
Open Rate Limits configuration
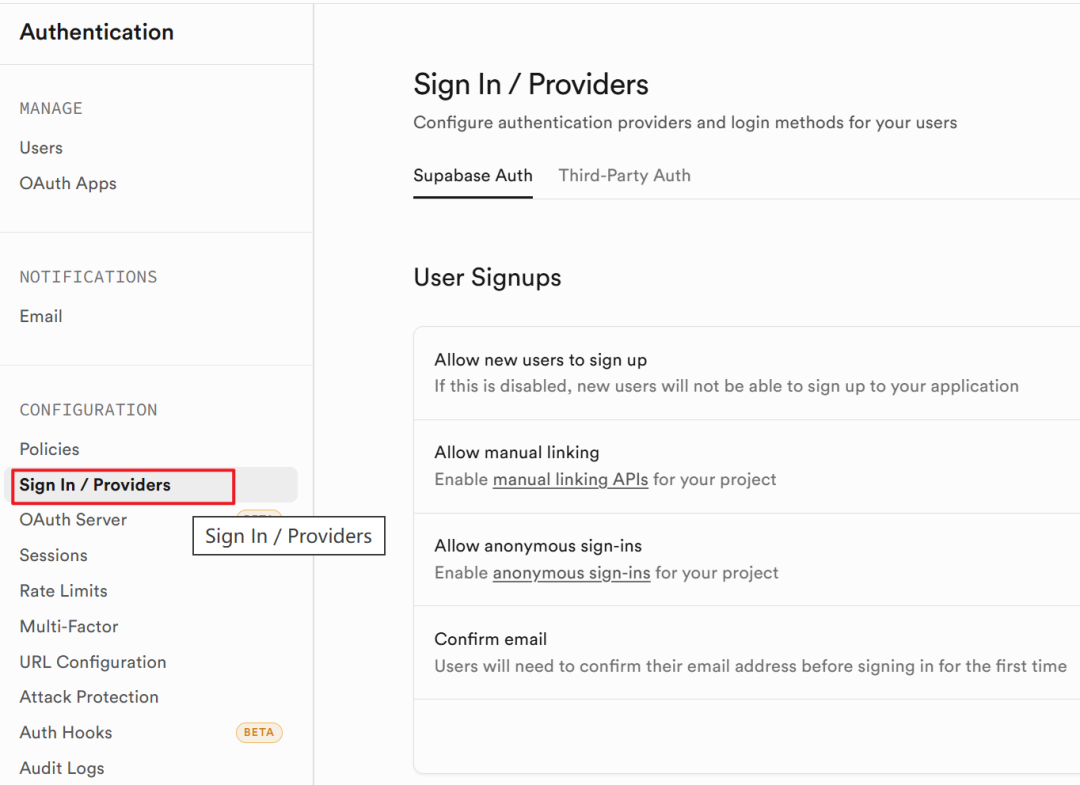click(x=63, y=591)
